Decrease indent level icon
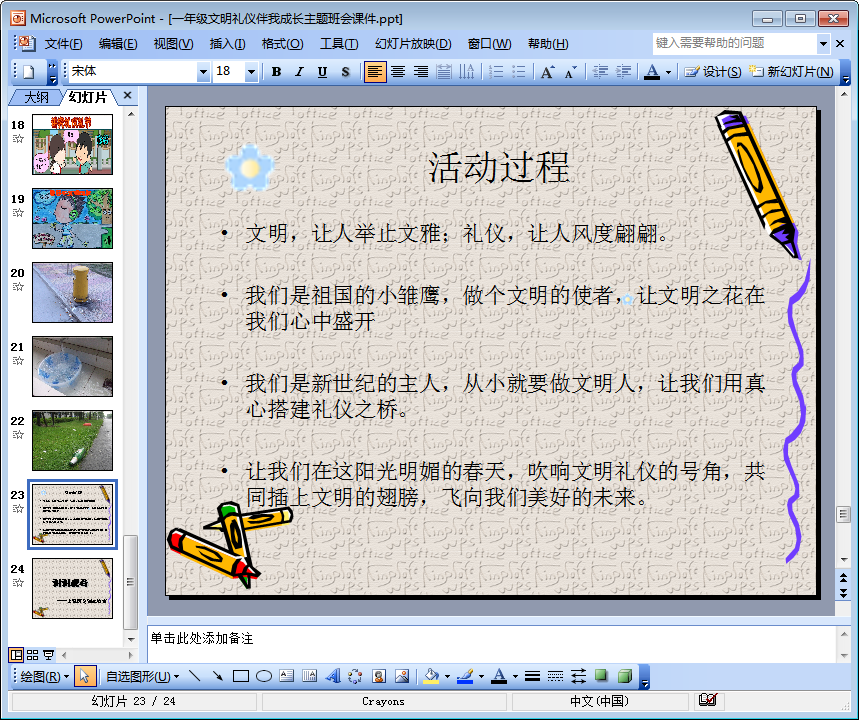The image size is (859, 720). click(600, 72)
